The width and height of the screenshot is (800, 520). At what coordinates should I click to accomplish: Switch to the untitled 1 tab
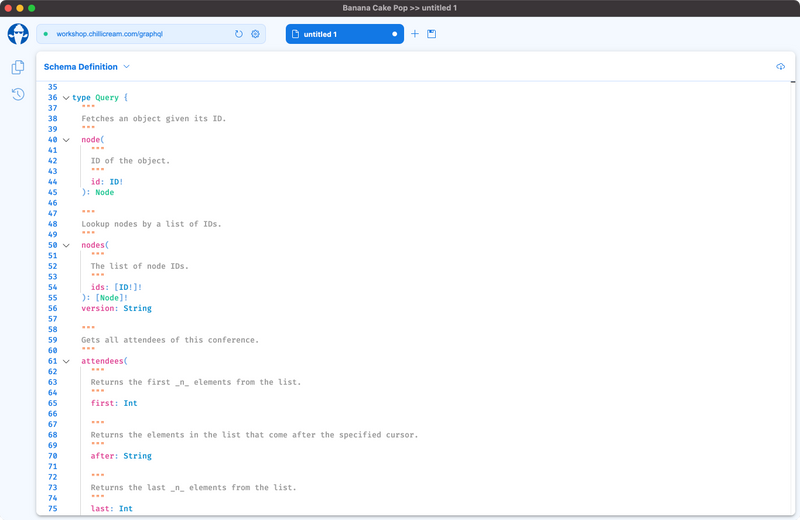335,34
